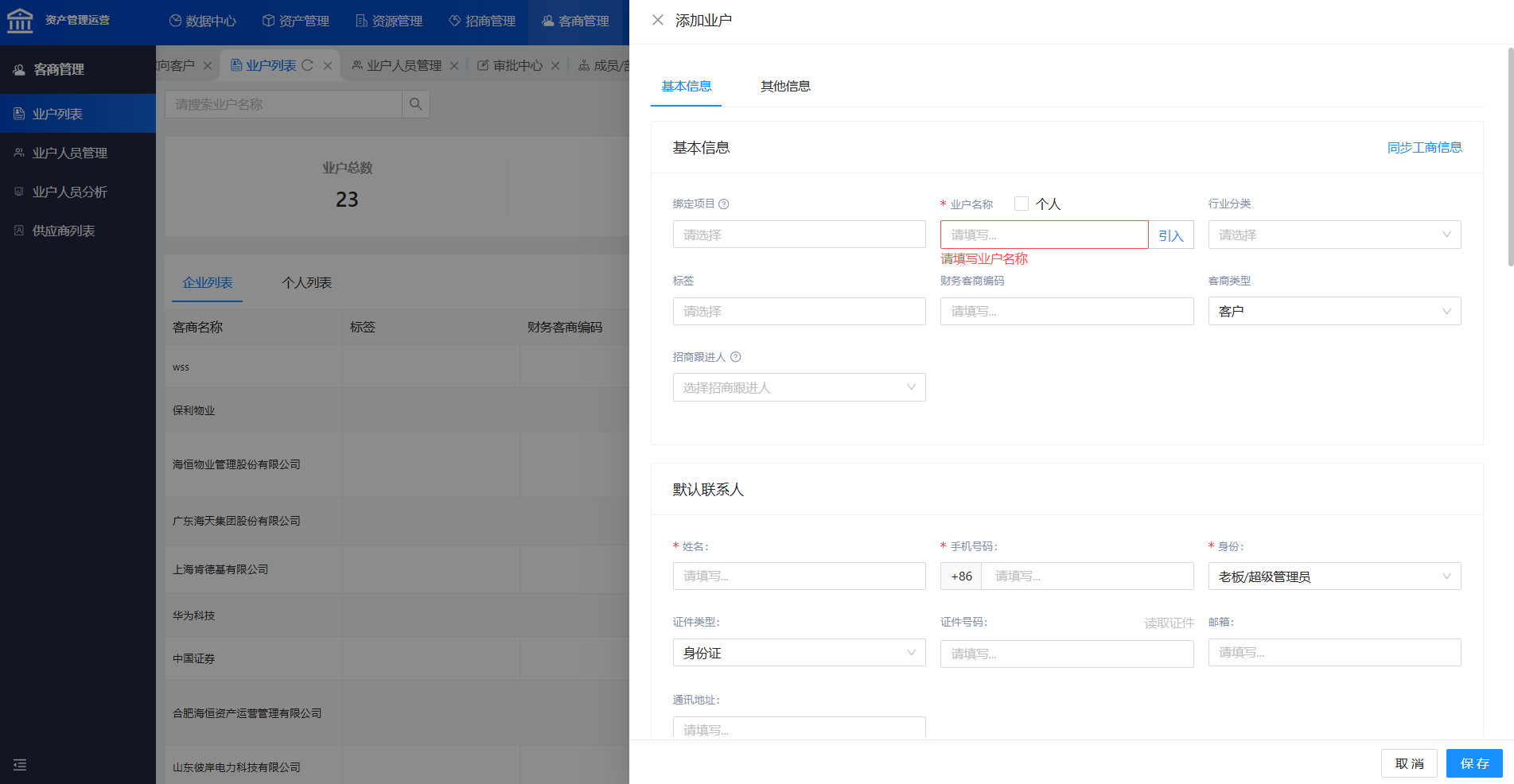Click the refresh icon on 业户列表 tab

307,65
